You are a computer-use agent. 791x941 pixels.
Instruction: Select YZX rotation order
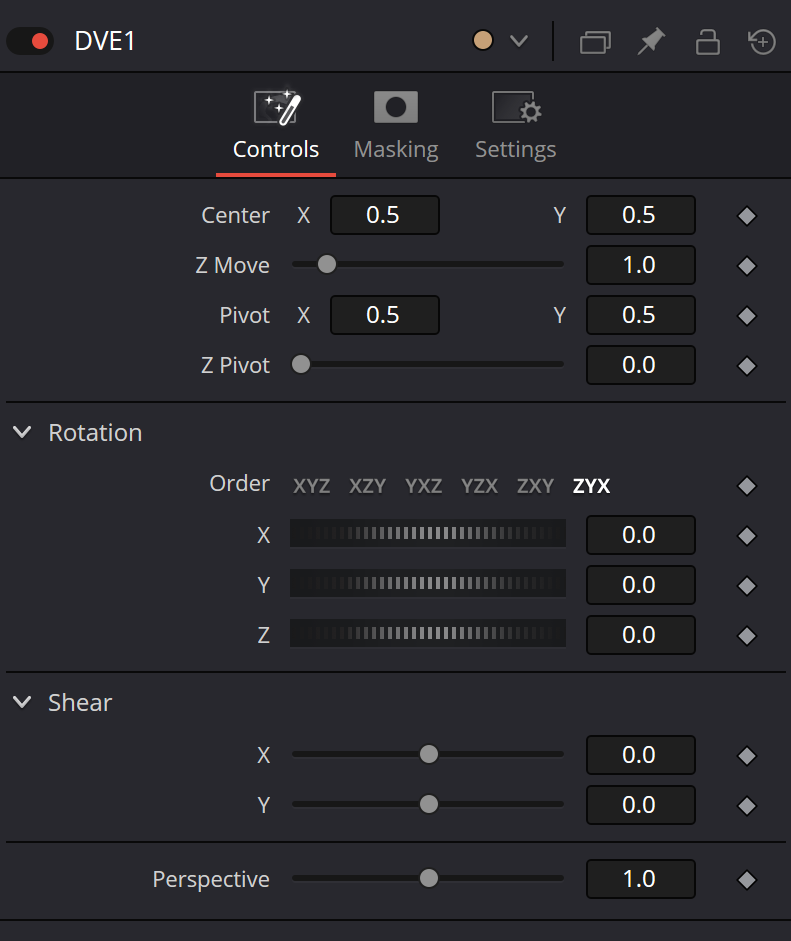pos(479,486)
